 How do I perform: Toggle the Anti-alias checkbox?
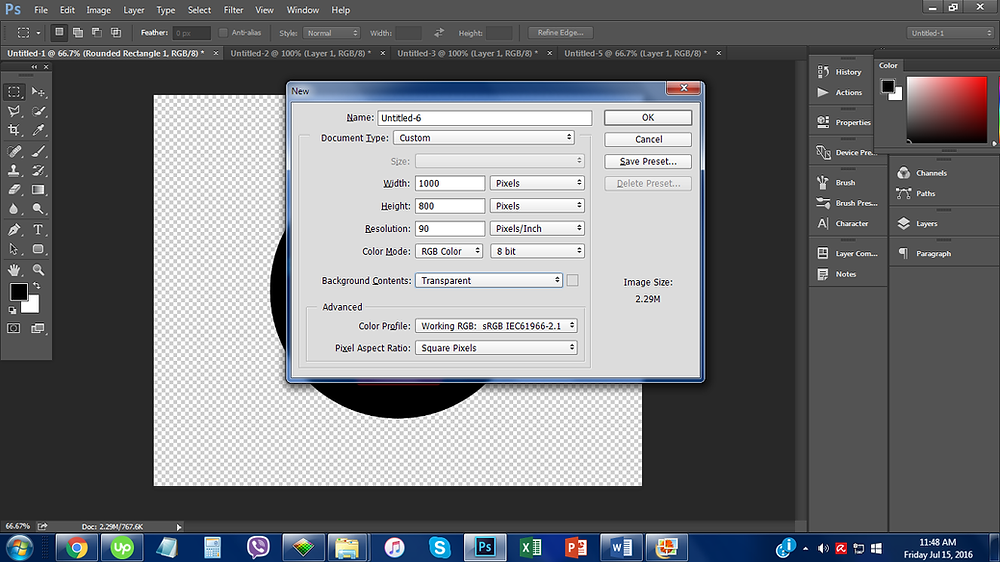pyautogui.click(x=223, y=33)
